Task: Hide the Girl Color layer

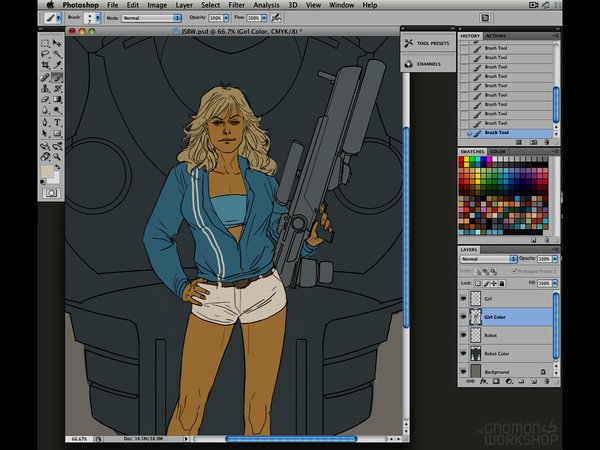Action: coord(463,317)
